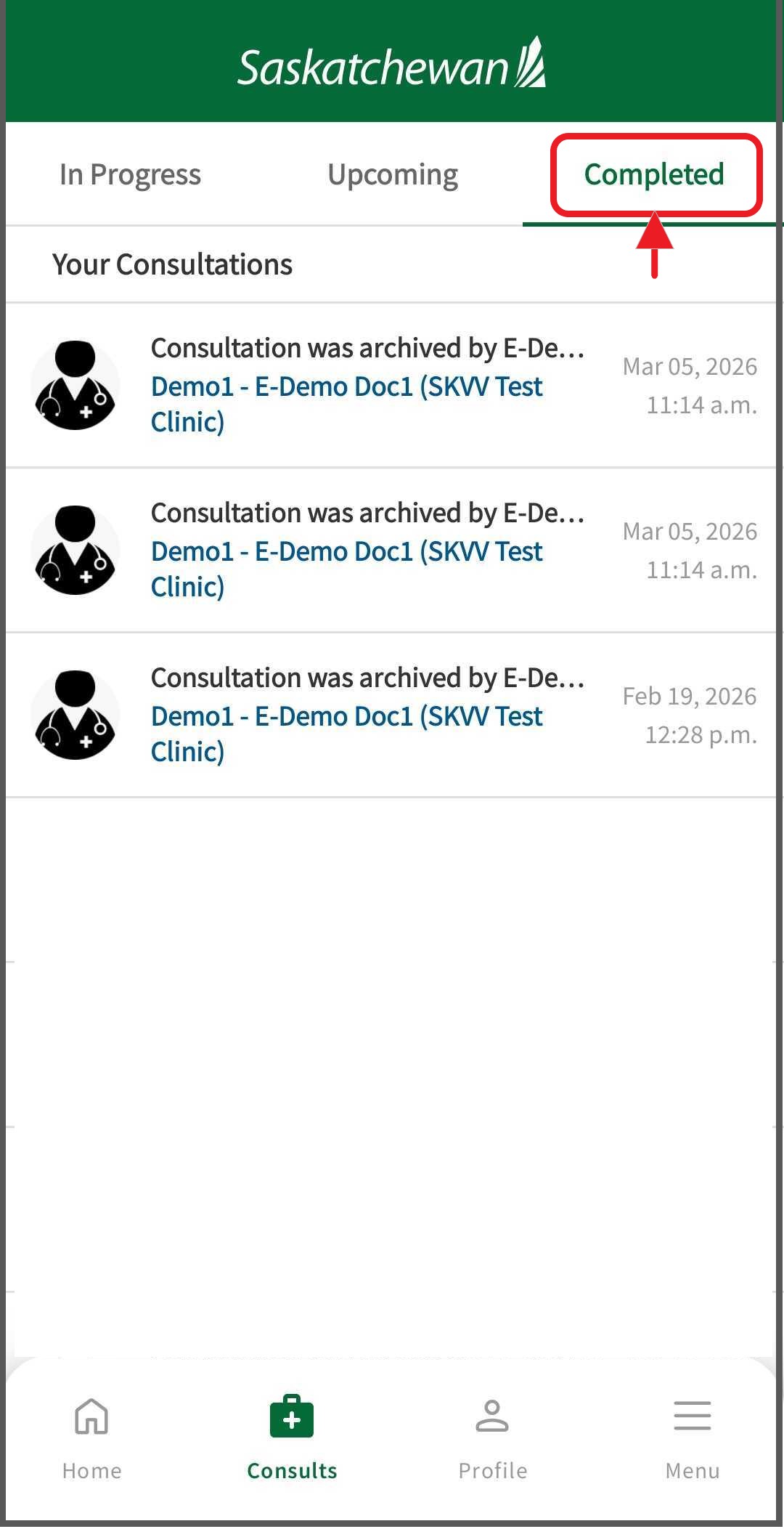Switch to the Upcoming tab
This screenshot has height=1529, width=784.
coord(393,175)
